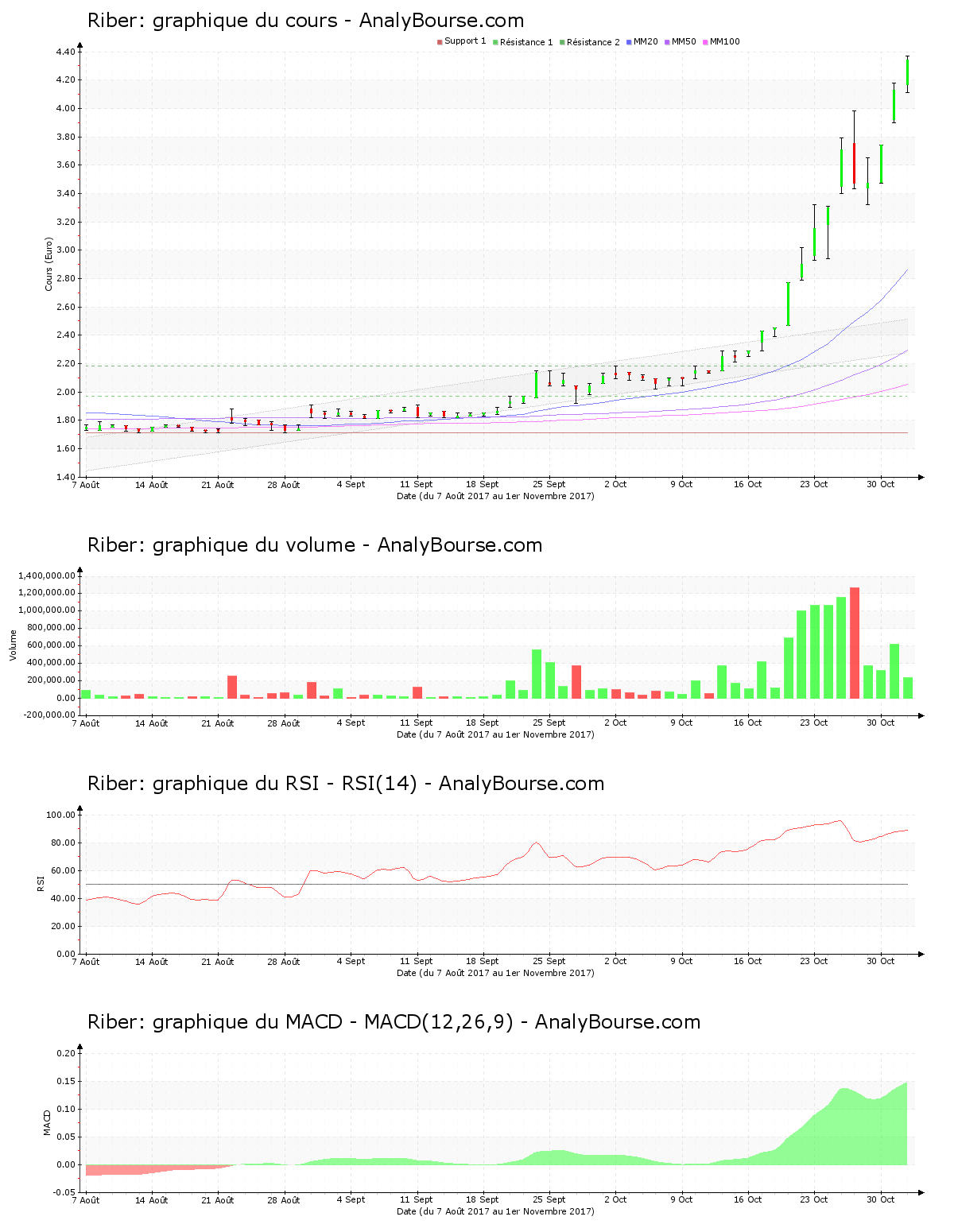Click '2 Oct' on the MACD chart axis
Screen dimensions: 954x1232
coord(615,1199)
